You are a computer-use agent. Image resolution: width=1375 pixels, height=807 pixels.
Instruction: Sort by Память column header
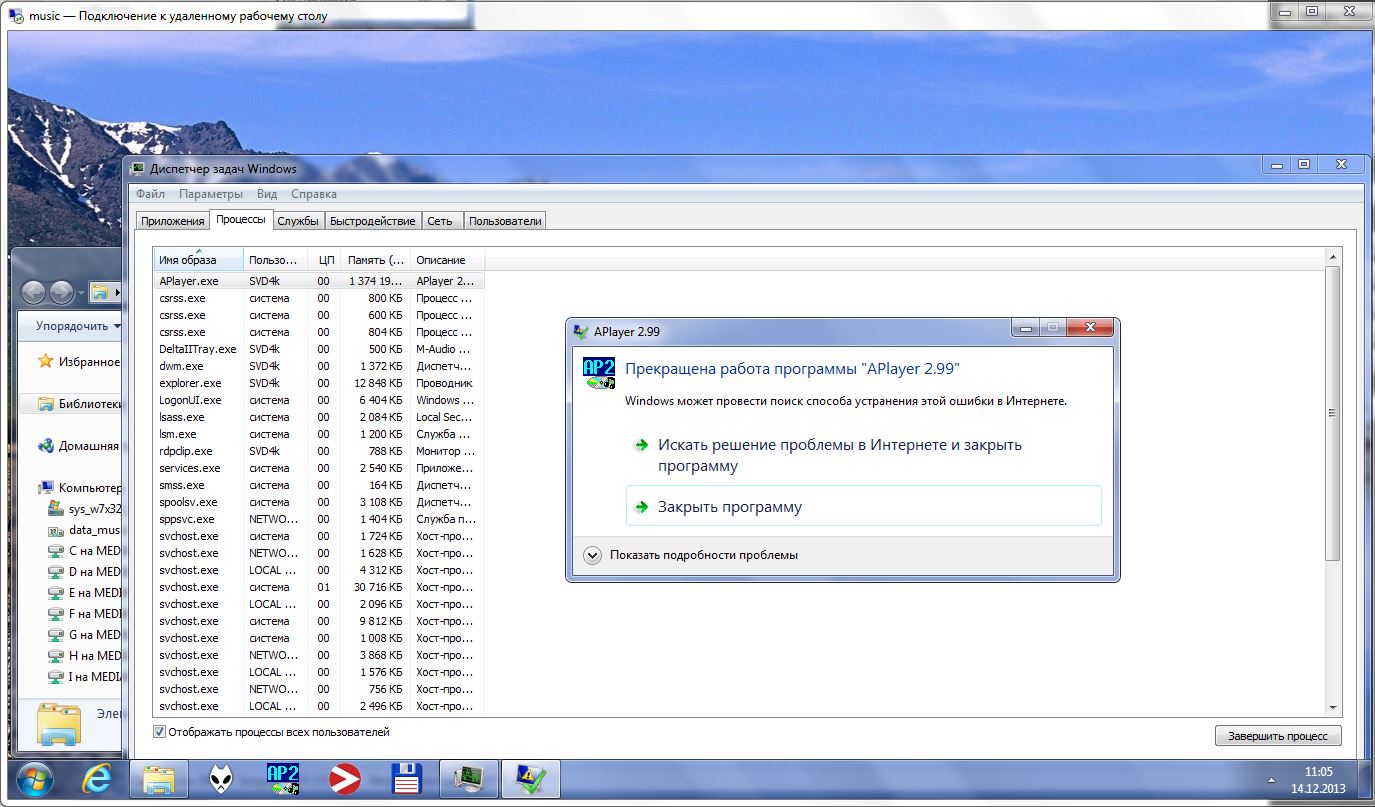point(375,260)
